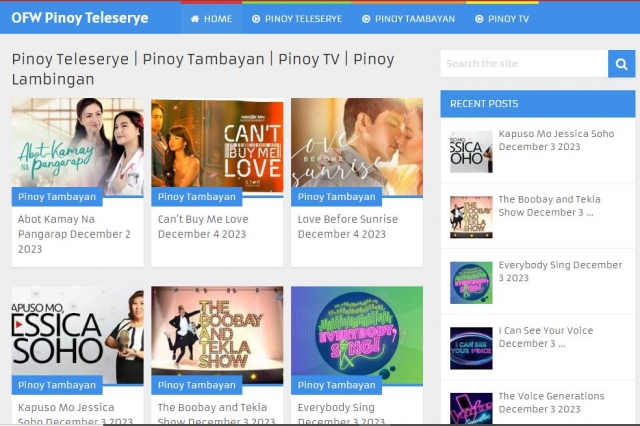Focus the Search the site field

tap(523, 64)
